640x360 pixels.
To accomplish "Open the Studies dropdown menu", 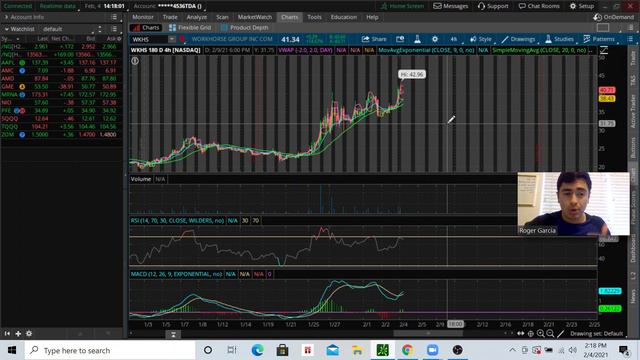I will 560,39.
